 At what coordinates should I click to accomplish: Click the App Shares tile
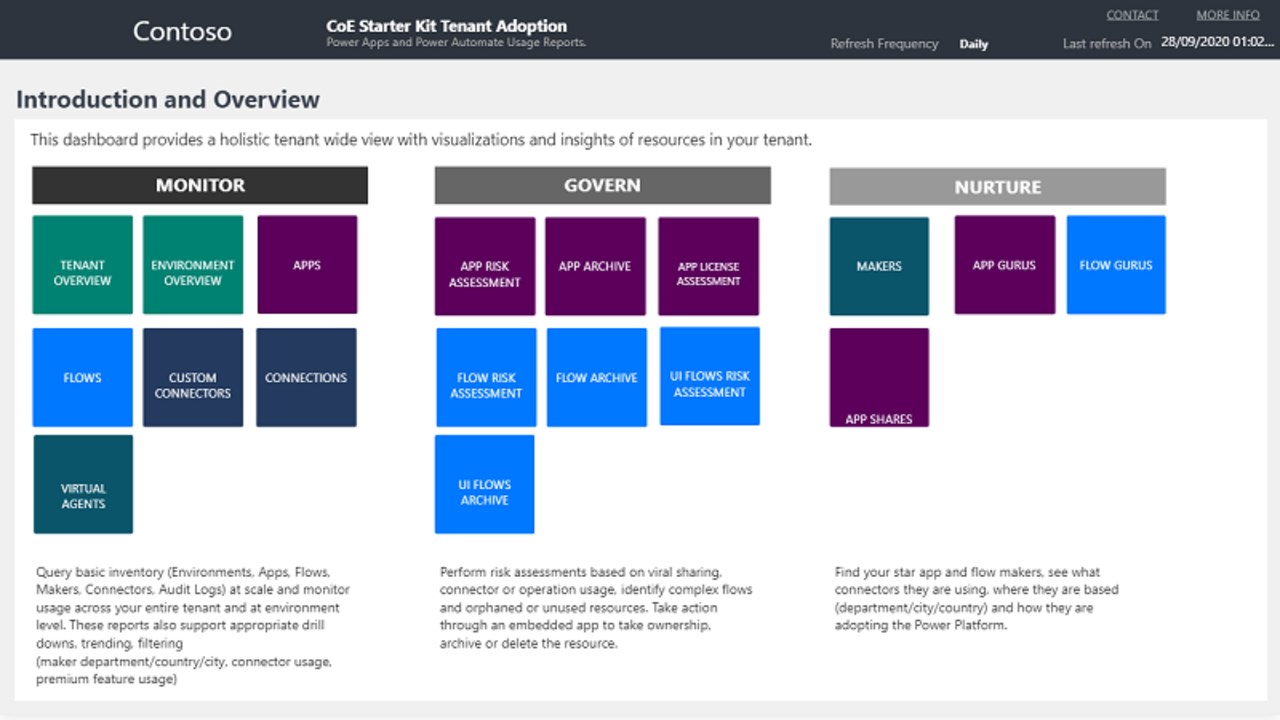pos(879,378)
